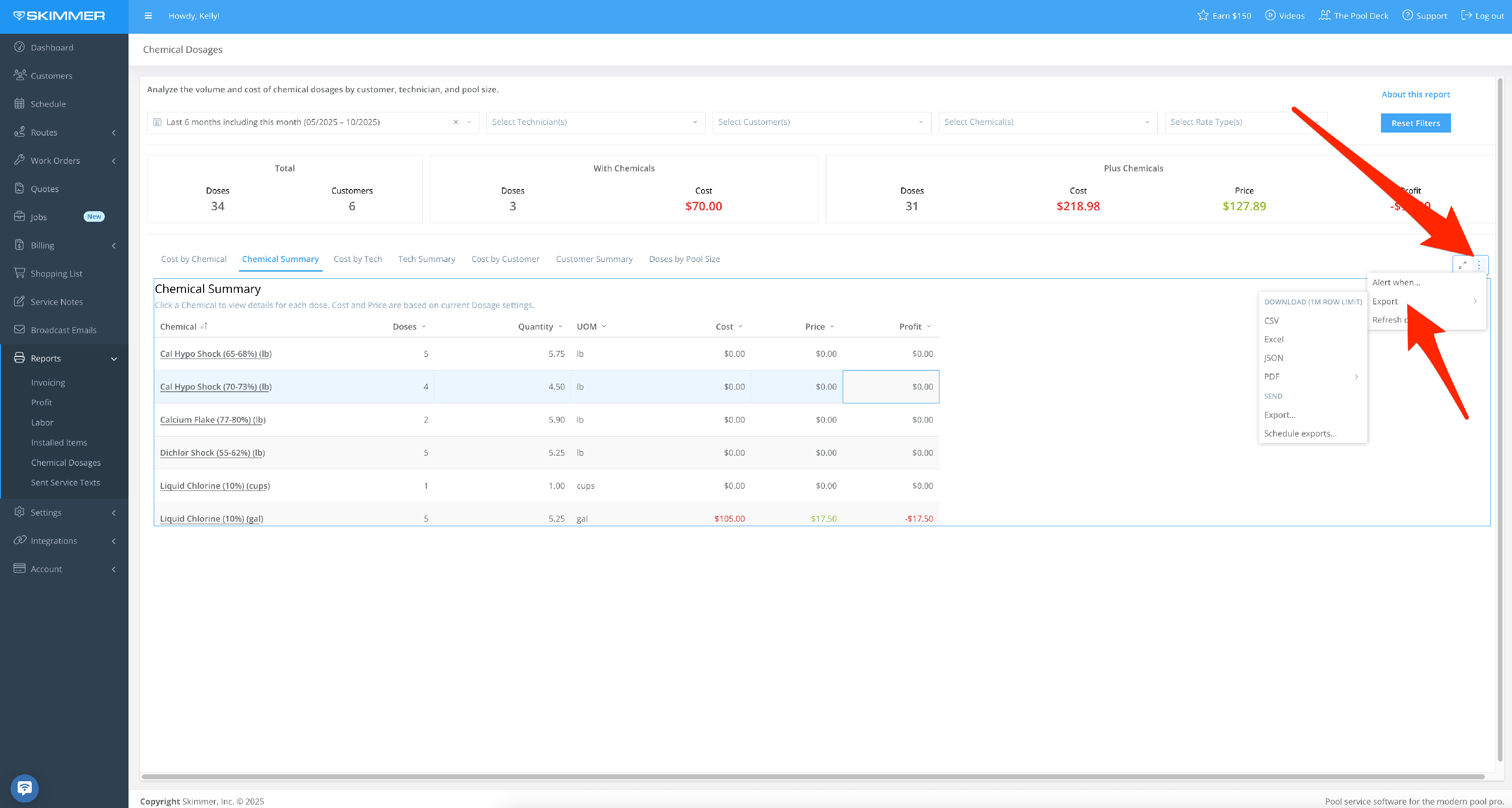Click the hamburger menu icon
1512x808 pixels.
[x=148, y=16]
